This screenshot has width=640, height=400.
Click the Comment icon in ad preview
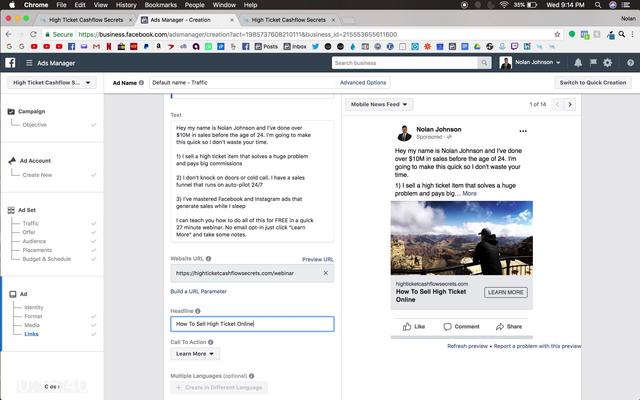pyautogui.click(x=447, y=327)
